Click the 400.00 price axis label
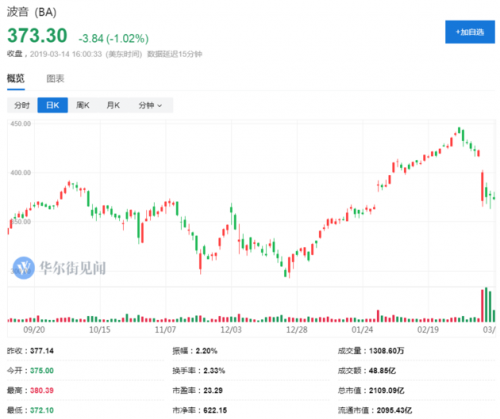 coord(20,173)
